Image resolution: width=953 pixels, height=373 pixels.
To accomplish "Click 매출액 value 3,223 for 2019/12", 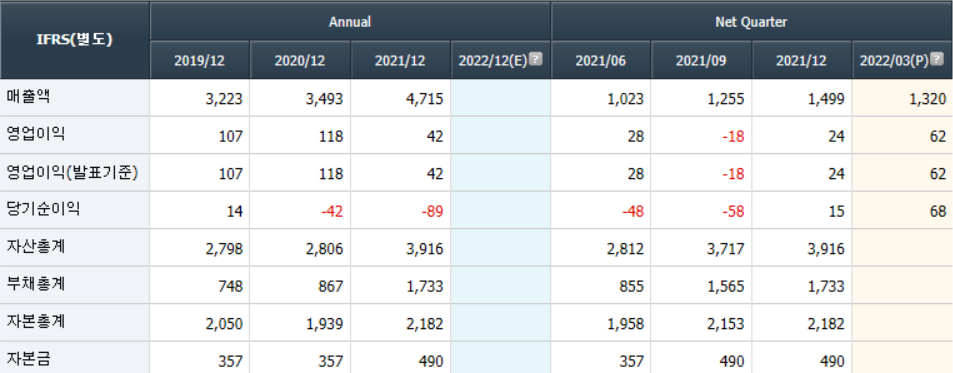I will tap(224, 99).
